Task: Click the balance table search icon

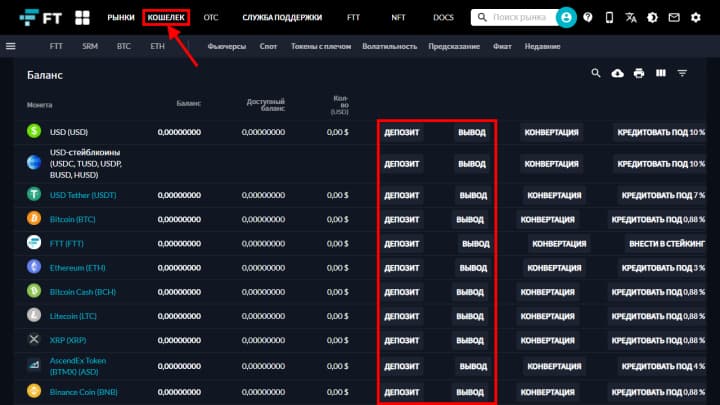Action: [x=596, y=73]
